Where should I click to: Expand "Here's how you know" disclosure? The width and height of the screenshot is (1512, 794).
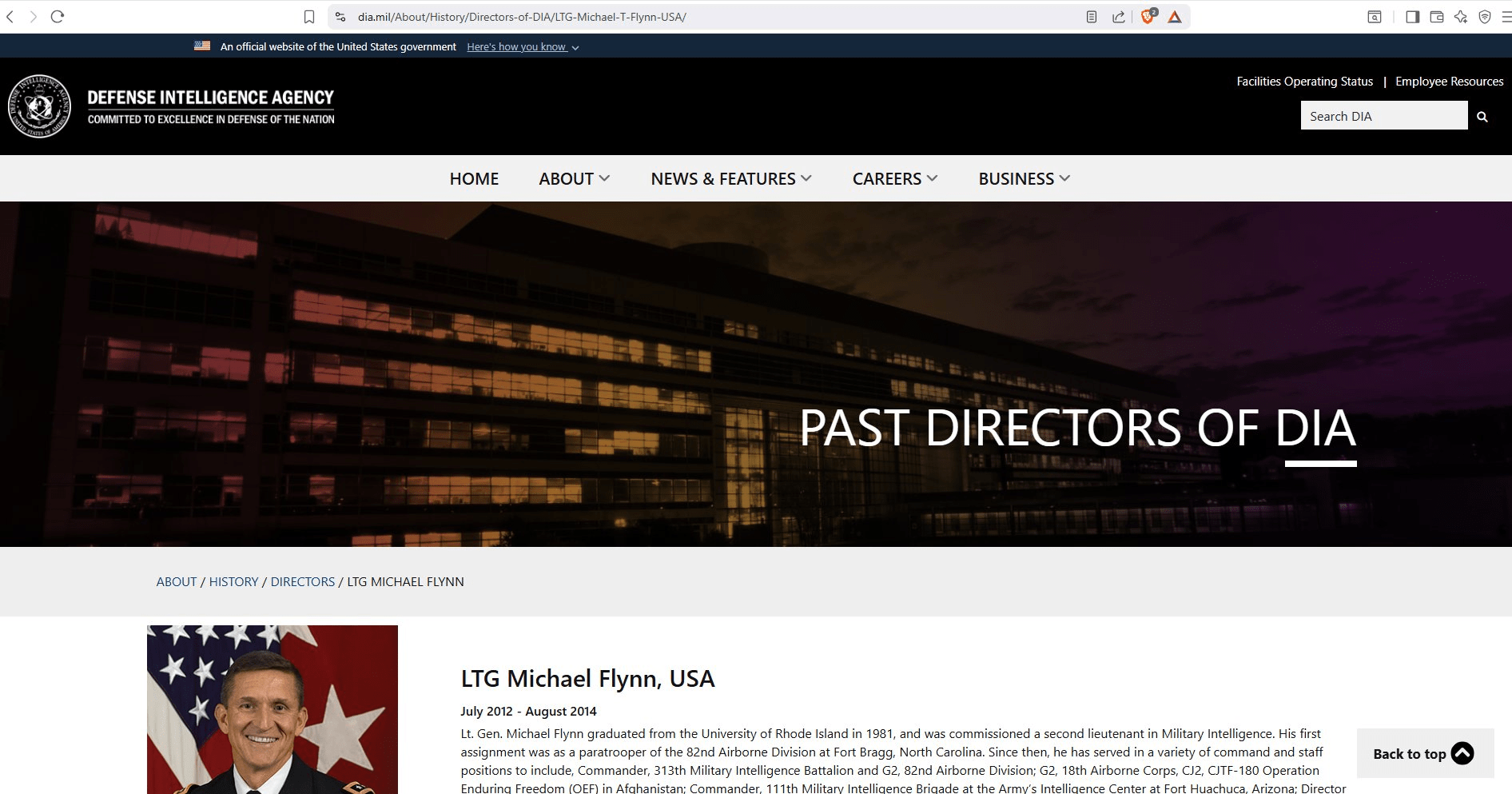click(523, 47)
